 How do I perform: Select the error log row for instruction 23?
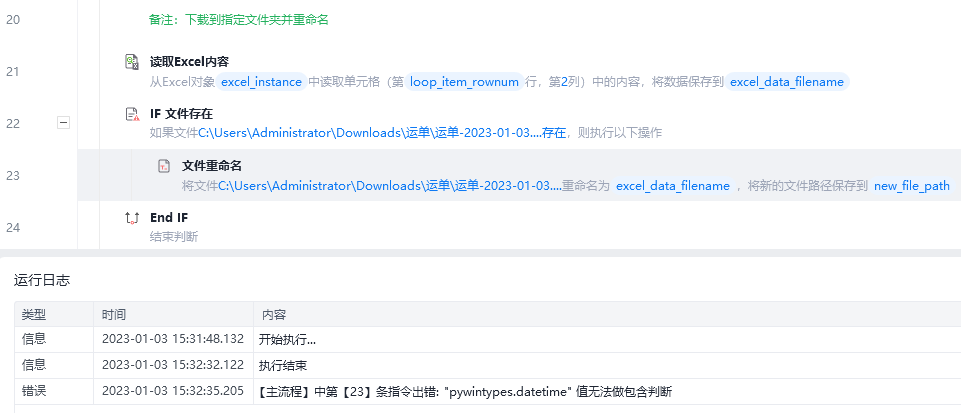[487, 392]
